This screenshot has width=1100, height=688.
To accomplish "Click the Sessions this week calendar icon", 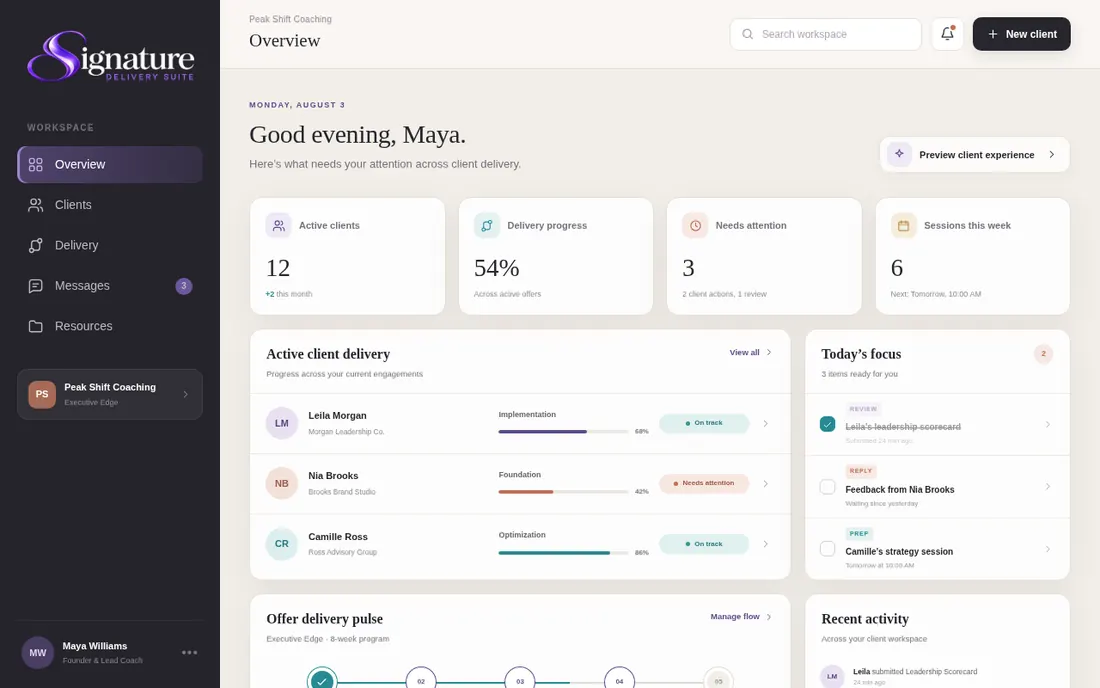I will (904, 226).
